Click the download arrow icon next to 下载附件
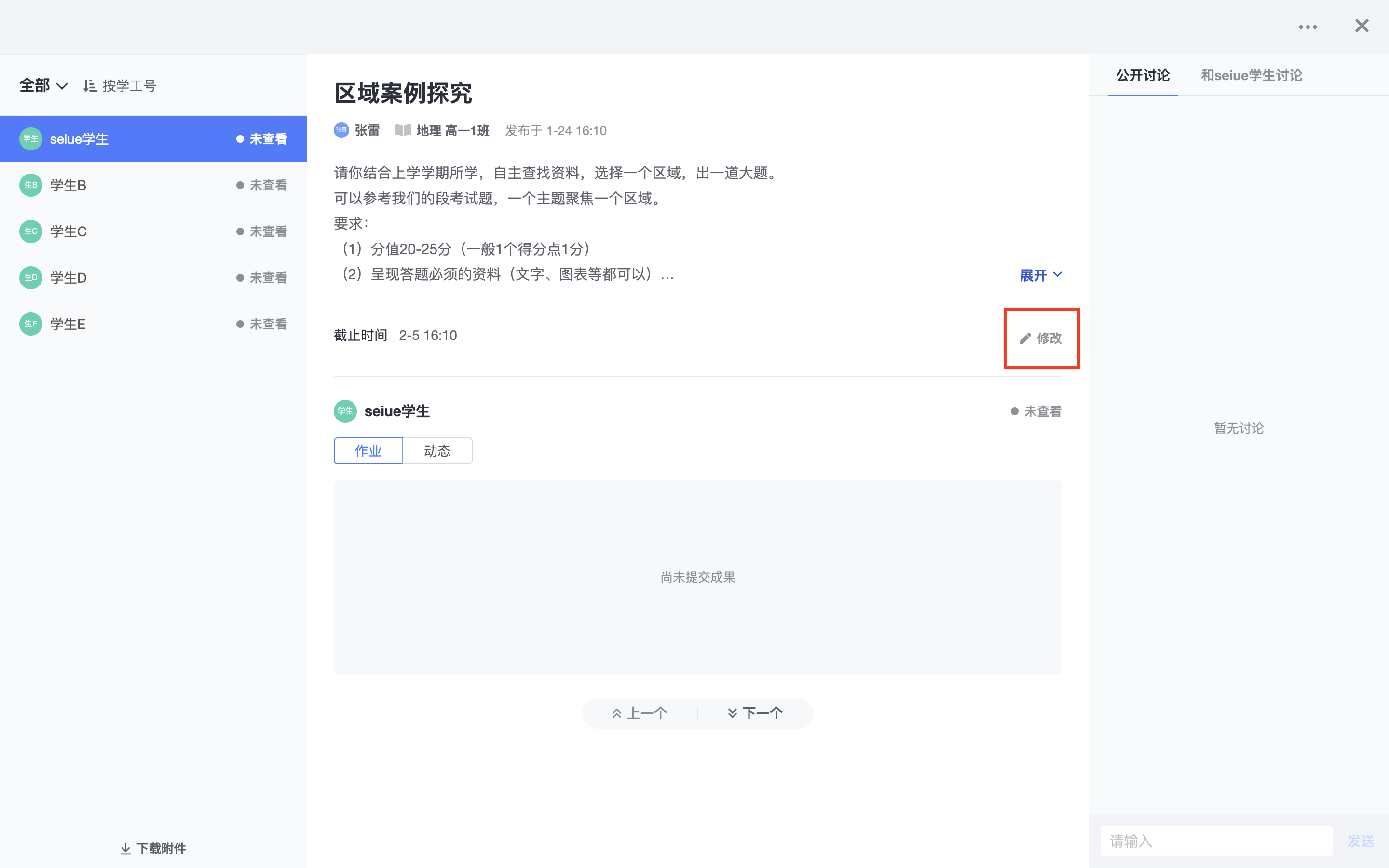 click(x=126, y=849)
